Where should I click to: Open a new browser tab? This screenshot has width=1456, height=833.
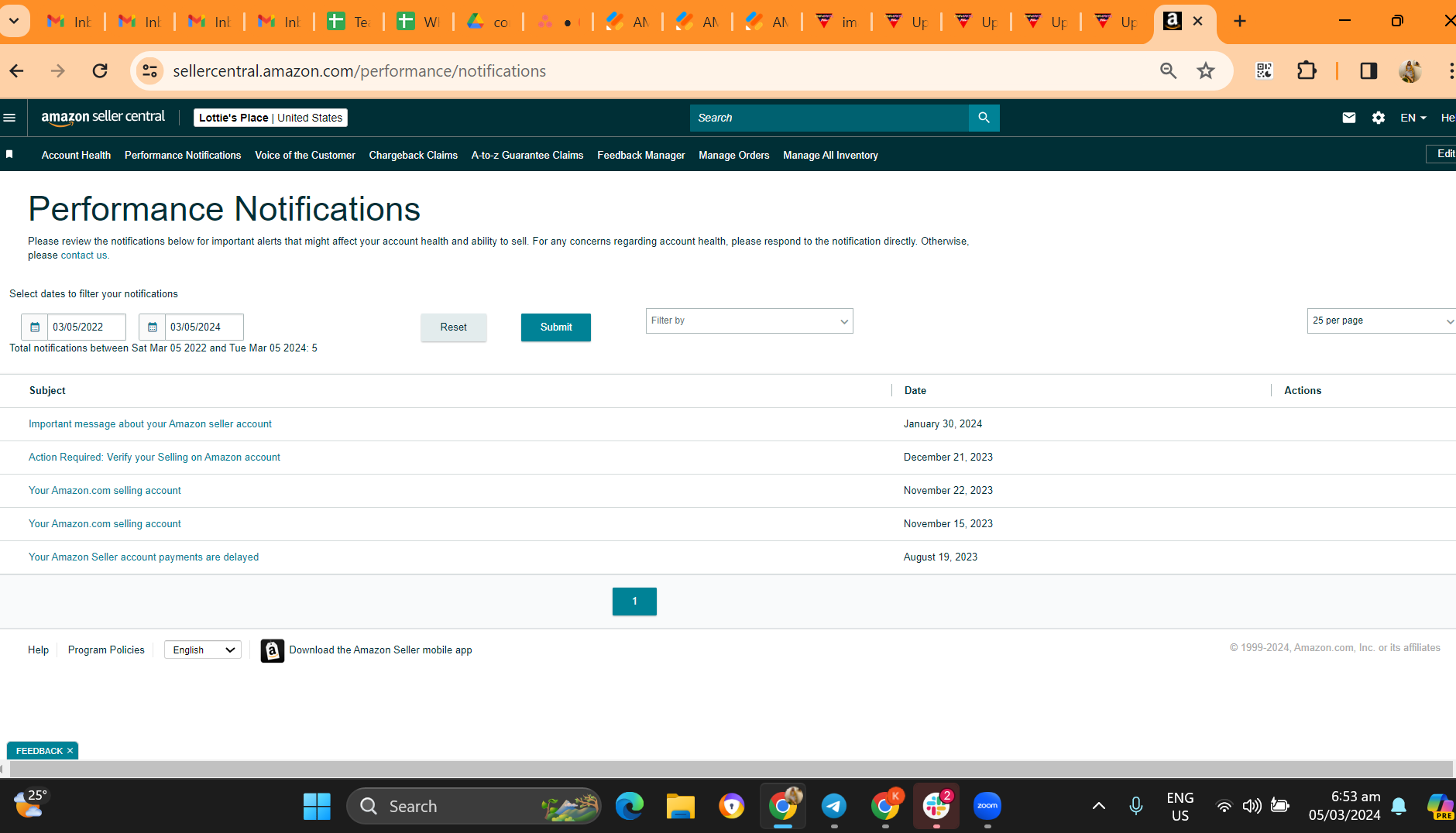pos(1240,22)
